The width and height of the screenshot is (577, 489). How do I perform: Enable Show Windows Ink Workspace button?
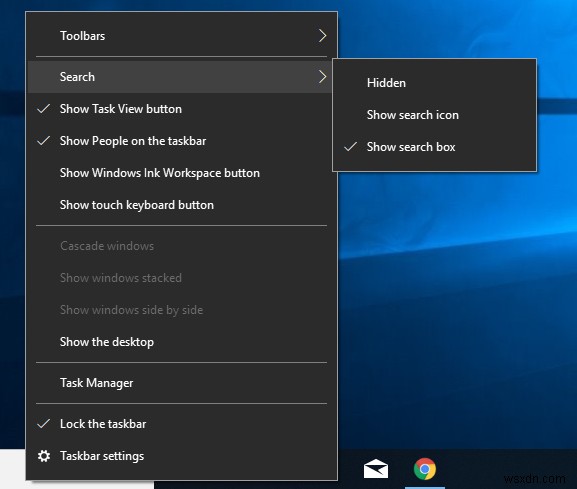point(182,173)
